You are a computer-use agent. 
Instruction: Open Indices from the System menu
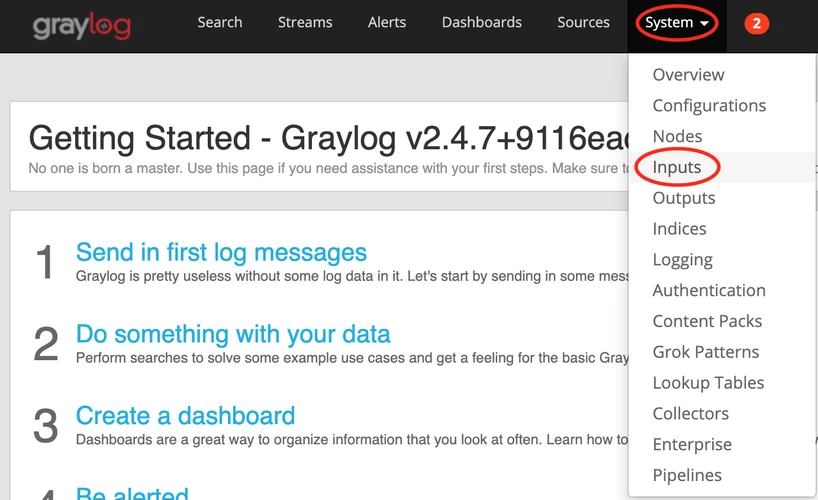[679, 229]
